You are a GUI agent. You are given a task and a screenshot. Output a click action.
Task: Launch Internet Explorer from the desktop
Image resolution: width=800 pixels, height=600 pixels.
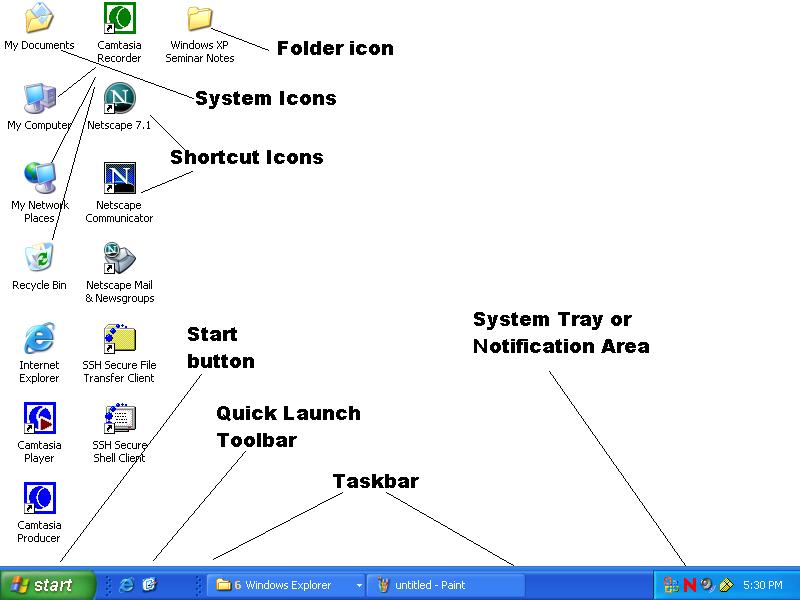(x=39, y=339)
